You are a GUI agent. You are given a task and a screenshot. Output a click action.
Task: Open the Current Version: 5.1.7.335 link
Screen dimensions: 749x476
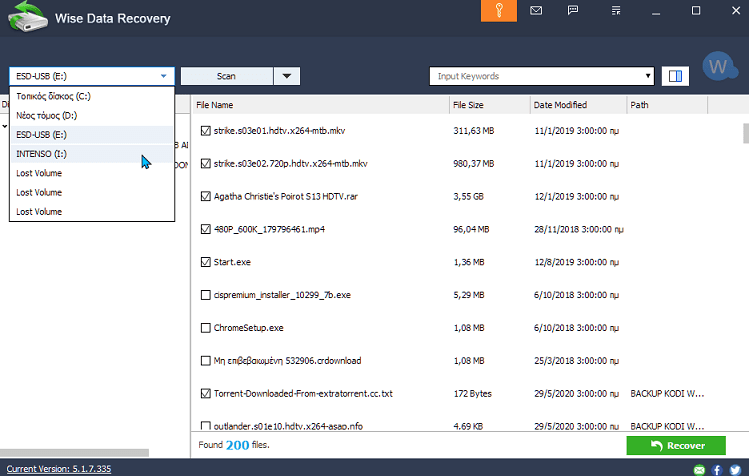[x=59, y=469]
